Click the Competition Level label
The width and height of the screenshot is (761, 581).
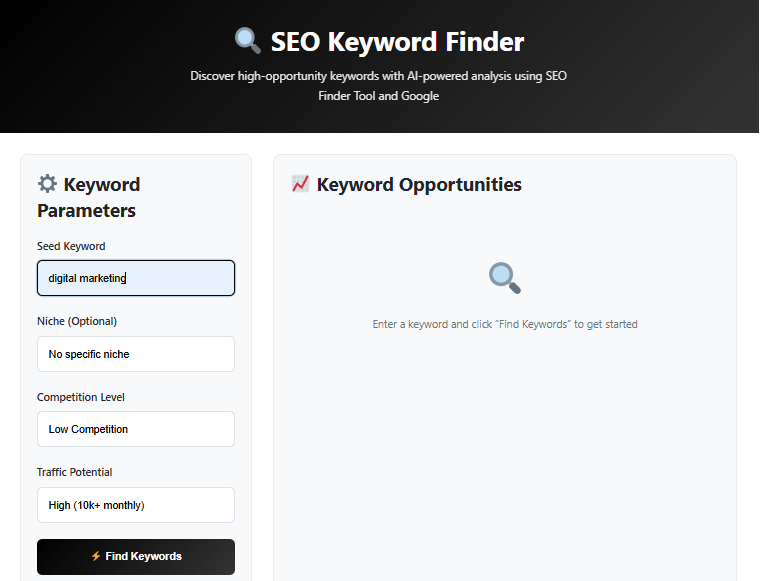[81, 397]
